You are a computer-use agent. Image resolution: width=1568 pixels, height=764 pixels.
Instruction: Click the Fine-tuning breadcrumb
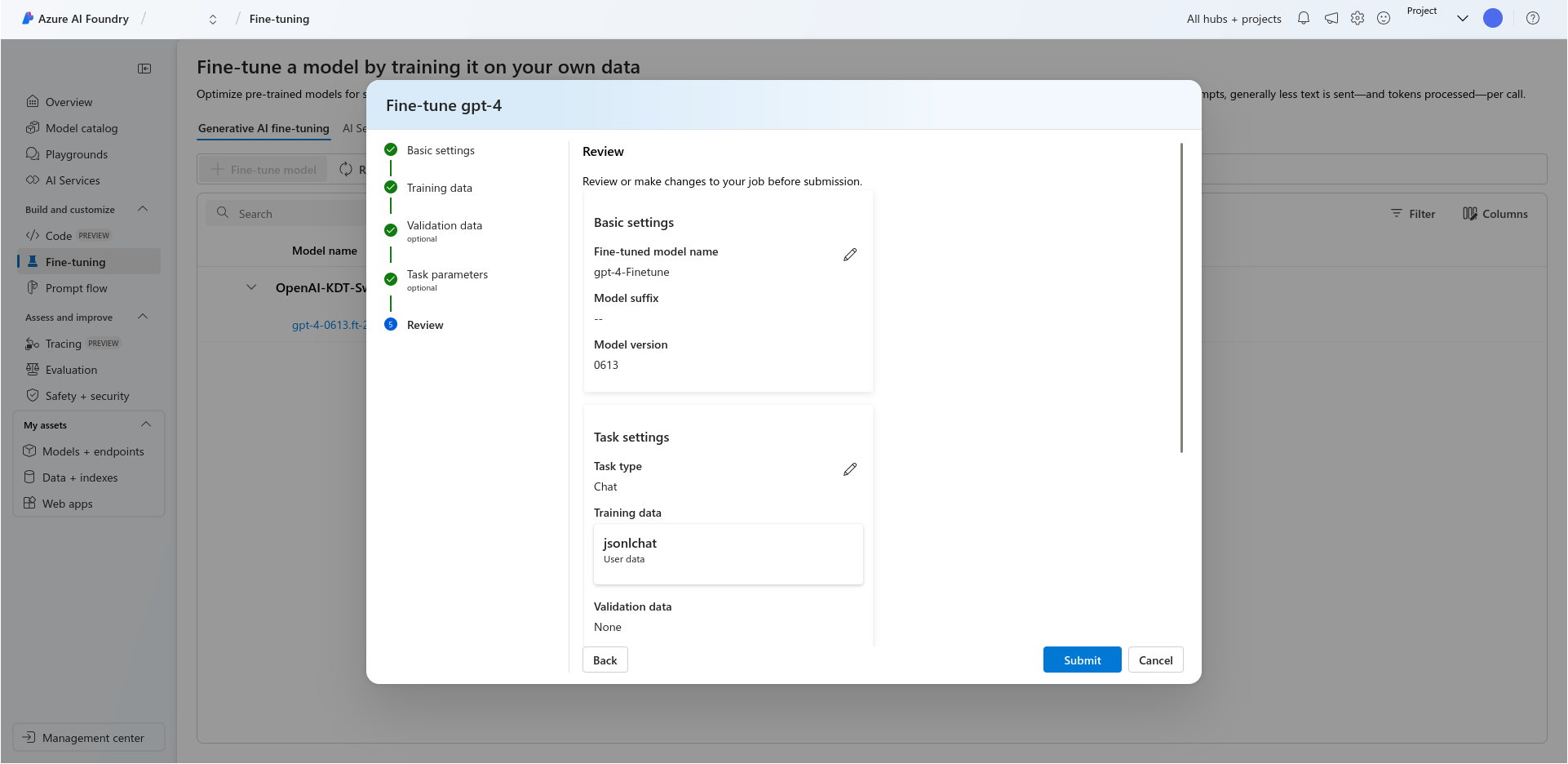click(279, 19)
